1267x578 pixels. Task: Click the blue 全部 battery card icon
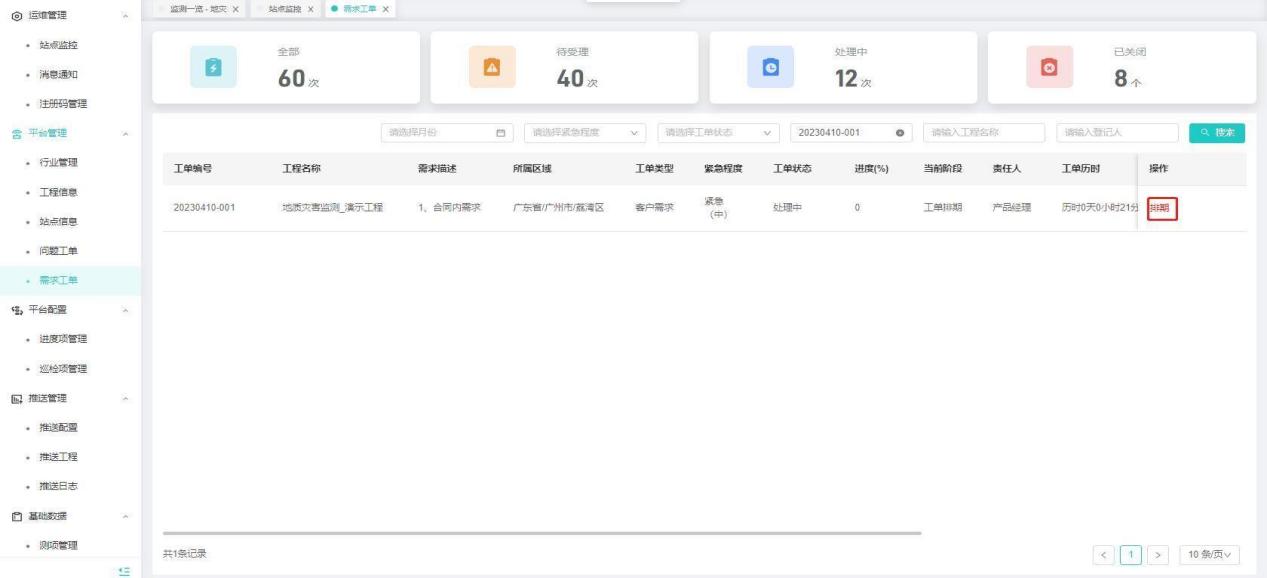211,67
